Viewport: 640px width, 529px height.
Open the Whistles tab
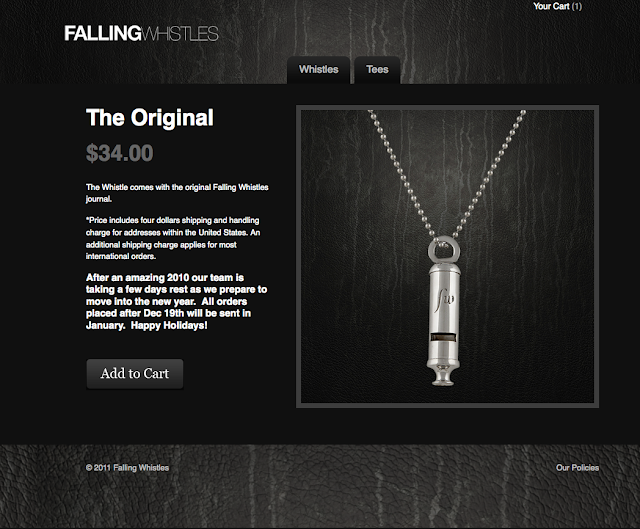coord(318,70)
